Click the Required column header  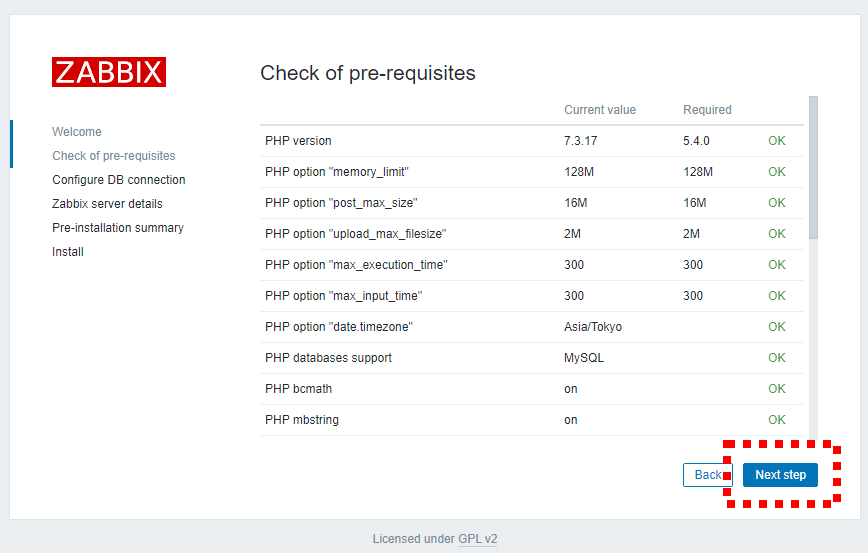point(707,110)
